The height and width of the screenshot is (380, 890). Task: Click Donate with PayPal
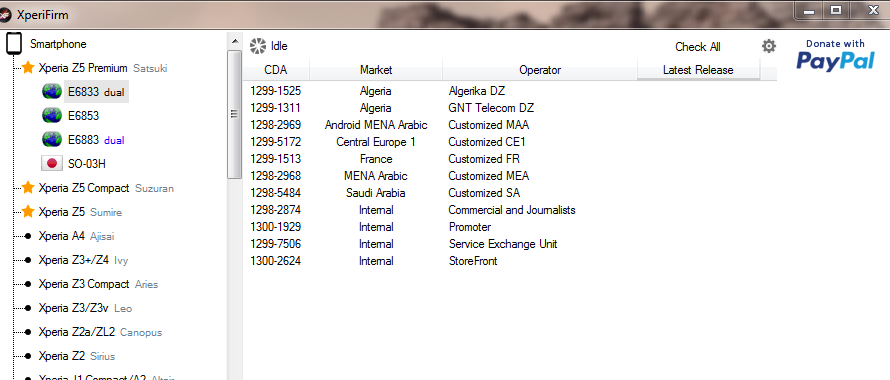(836, 55)
